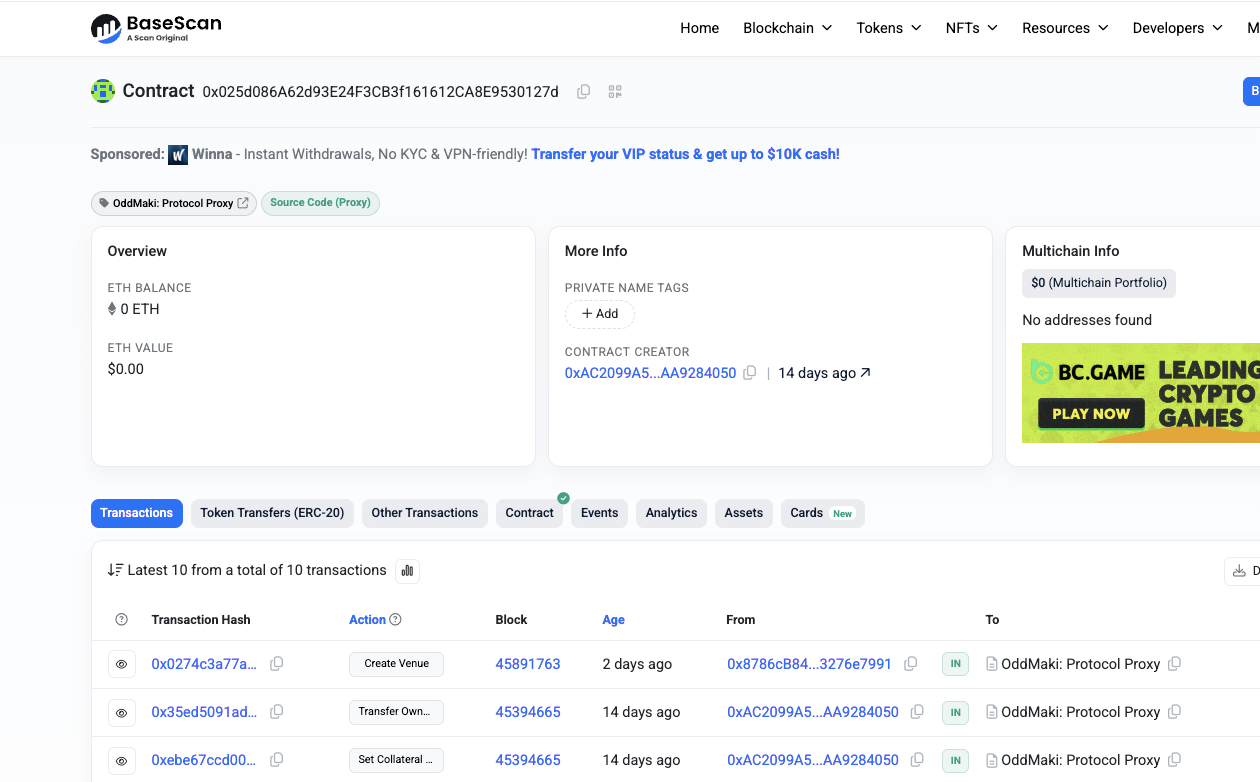Open transaction 0xebe67ccd00

[x=204, y=760]
